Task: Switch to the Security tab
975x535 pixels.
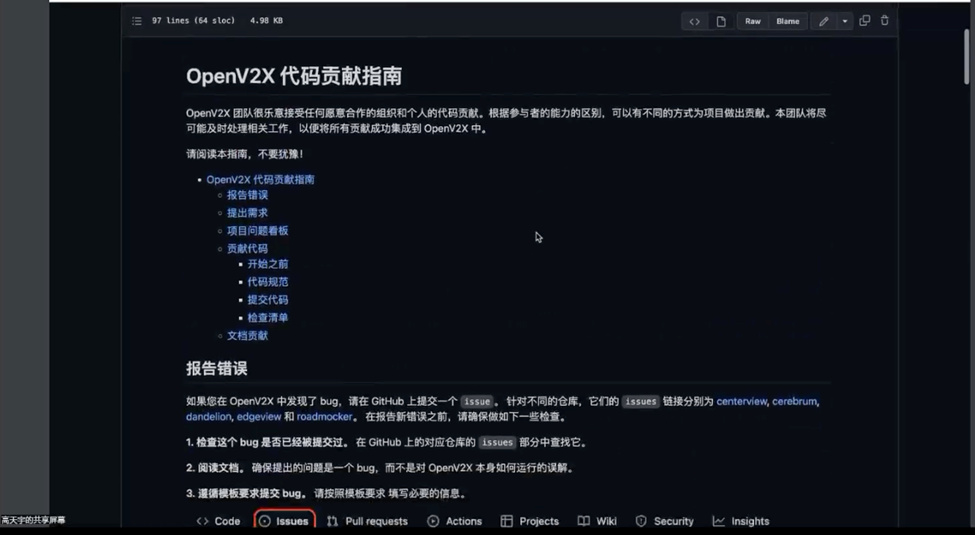Action: [x=665, y=521]
